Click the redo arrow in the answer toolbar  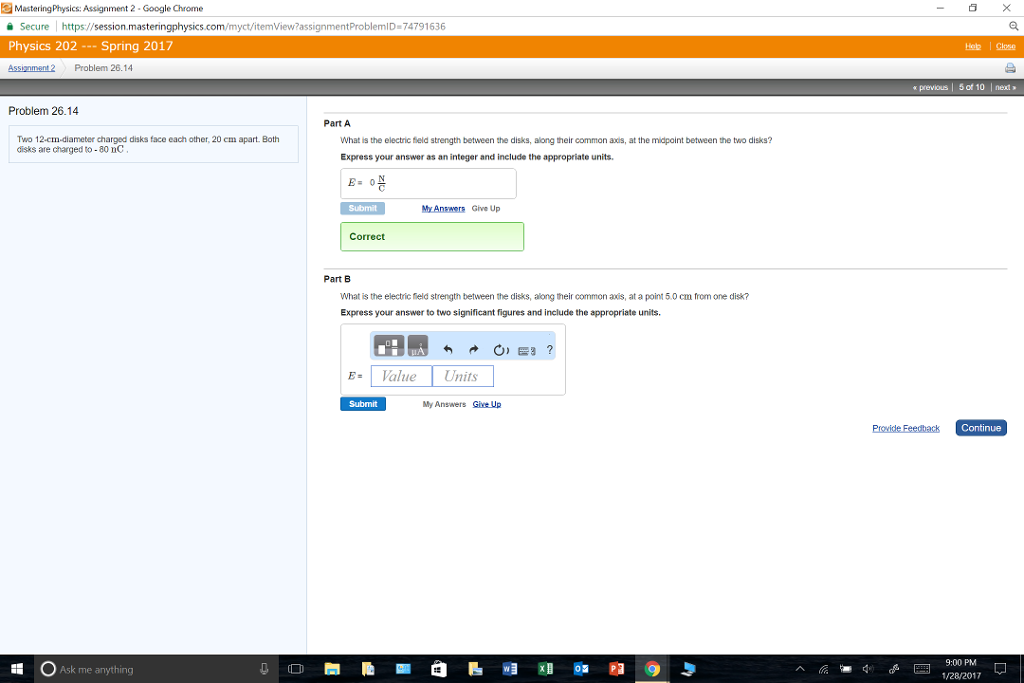coord(473,350)
